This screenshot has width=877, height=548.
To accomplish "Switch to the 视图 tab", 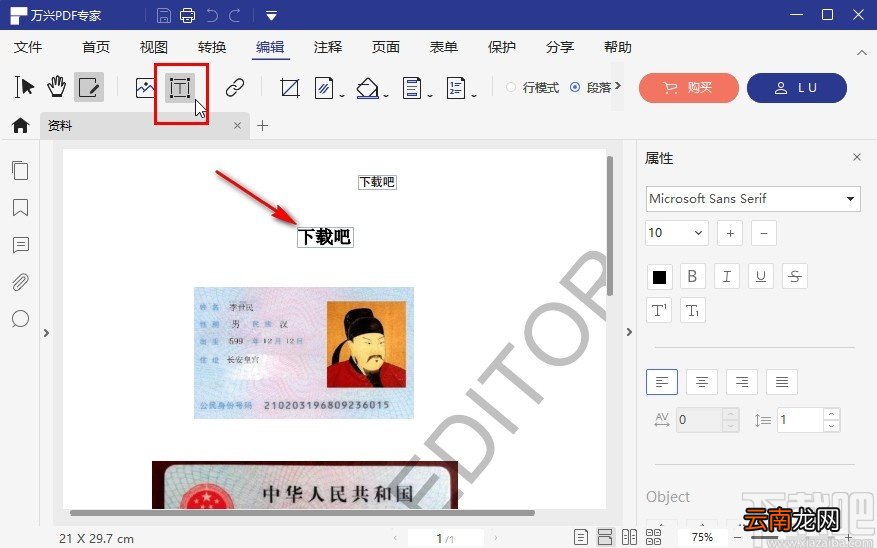I will 154,47.
